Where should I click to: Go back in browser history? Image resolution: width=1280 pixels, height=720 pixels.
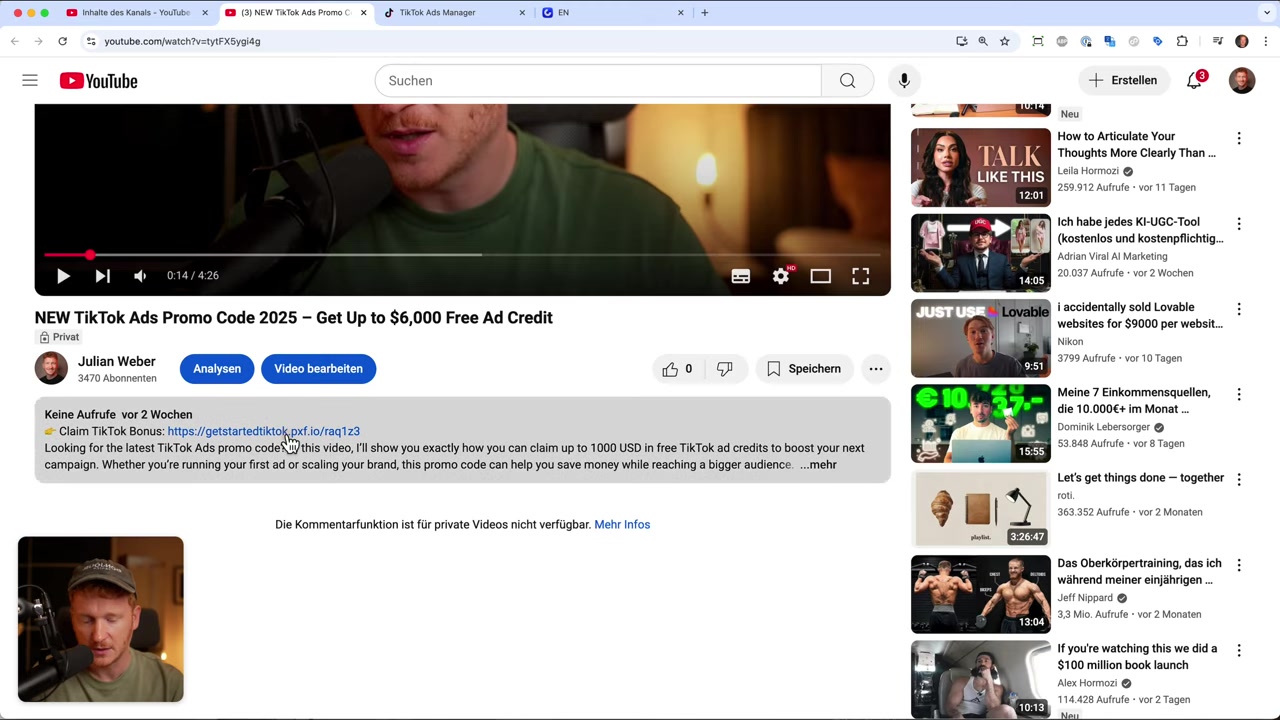point(14,41)
